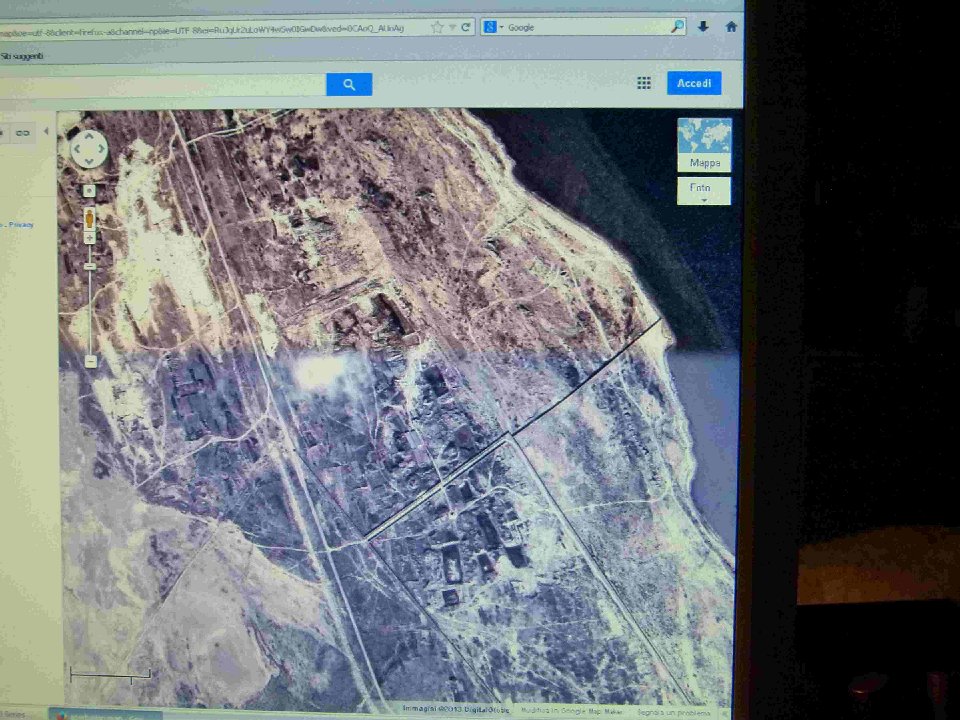
Task: Zoom out with the minus button
Action: [x=91, y=362]
